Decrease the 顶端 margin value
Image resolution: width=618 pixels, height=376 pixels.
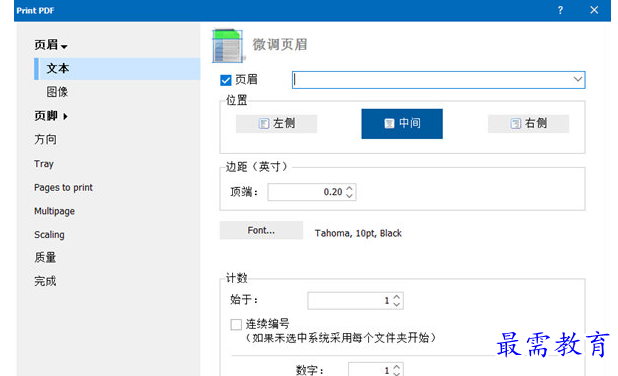[x=349, y=195]
